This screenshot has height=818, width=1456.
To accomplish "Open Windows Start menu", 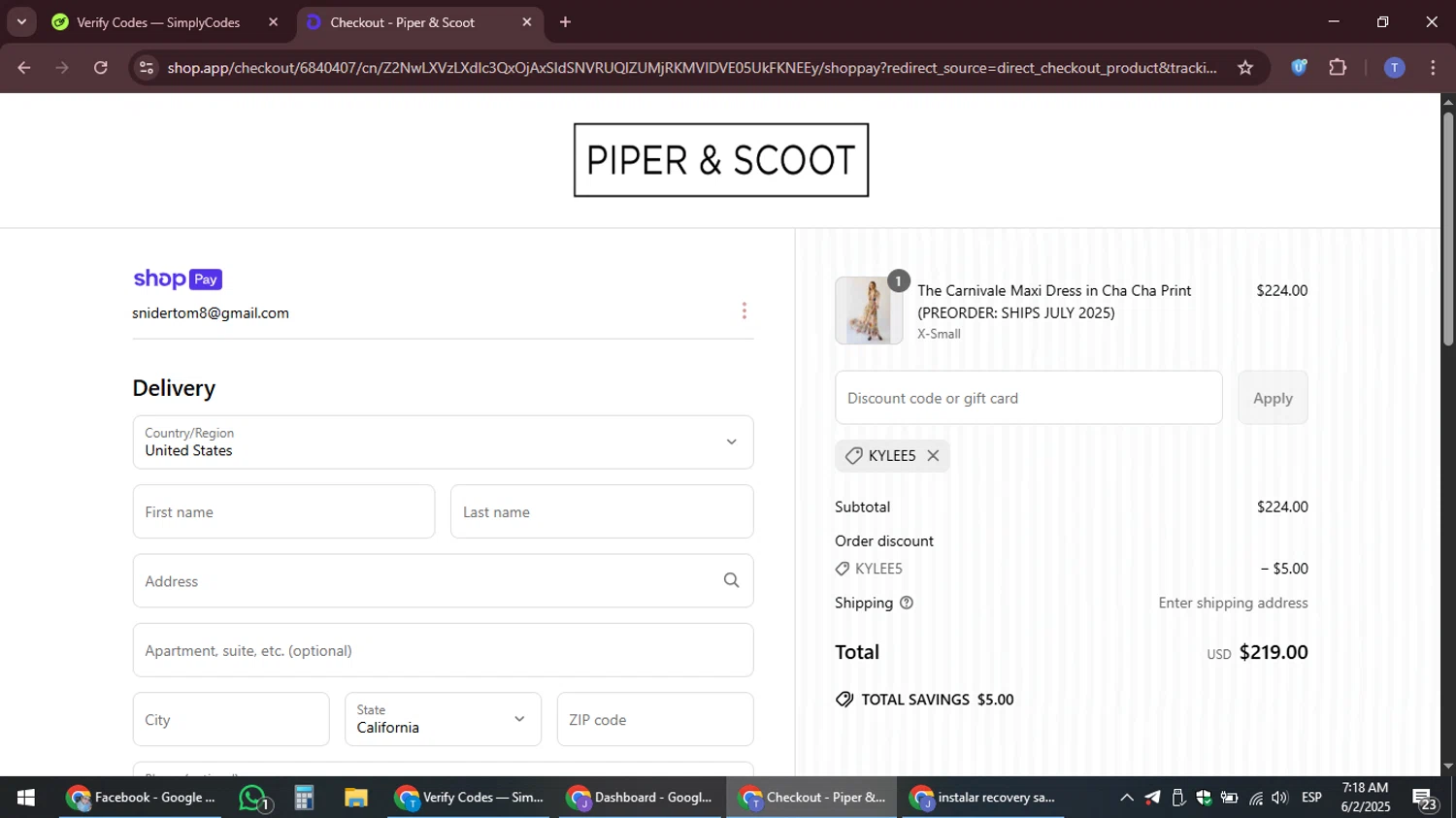I will pos(26,798).
